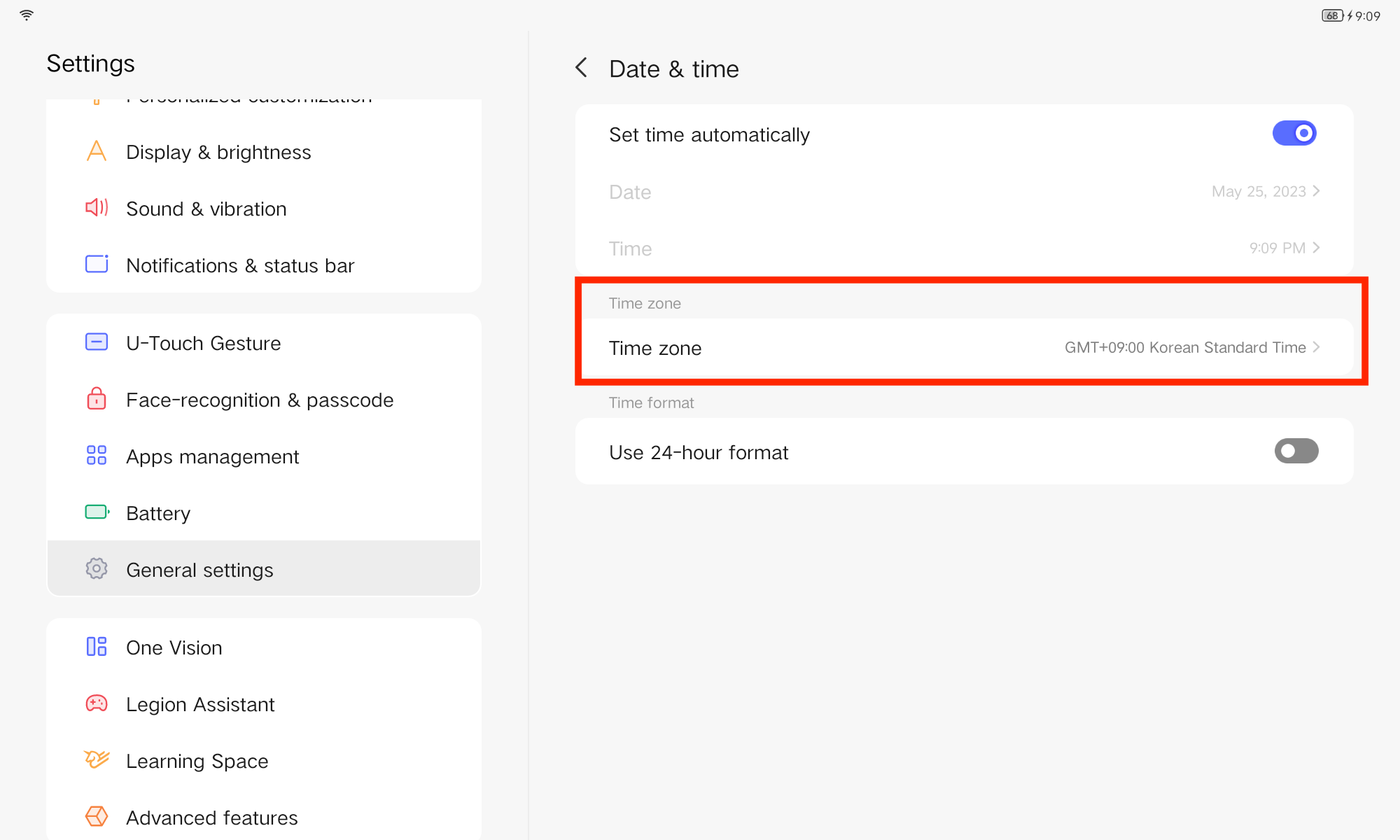Tap the Sound & vibration speaker icon

(x=97, y=208)
